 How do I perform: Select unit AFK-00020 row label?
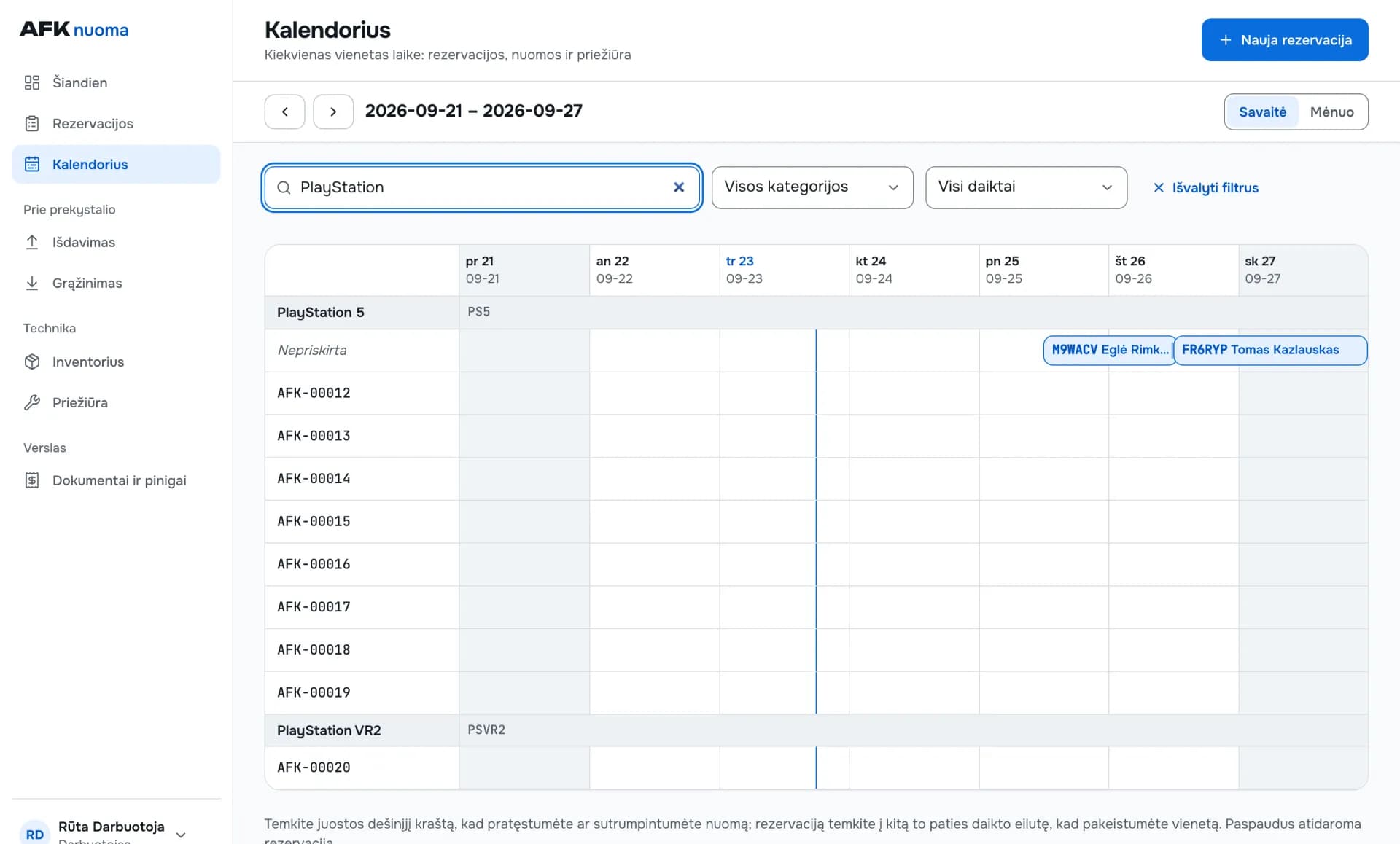[314, 767]
